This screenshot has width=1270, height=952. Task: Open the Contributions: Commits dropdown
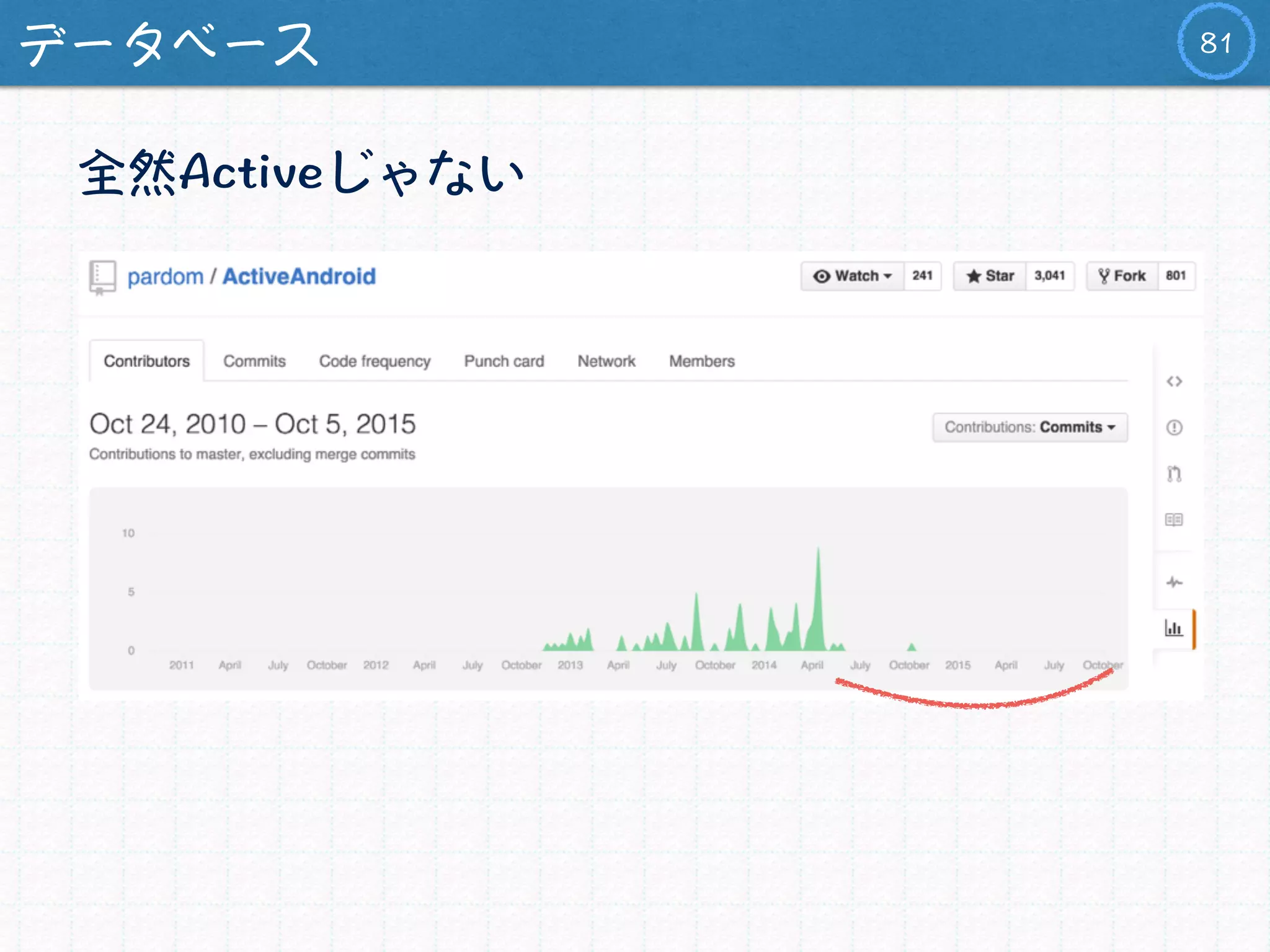[1029, 428]
